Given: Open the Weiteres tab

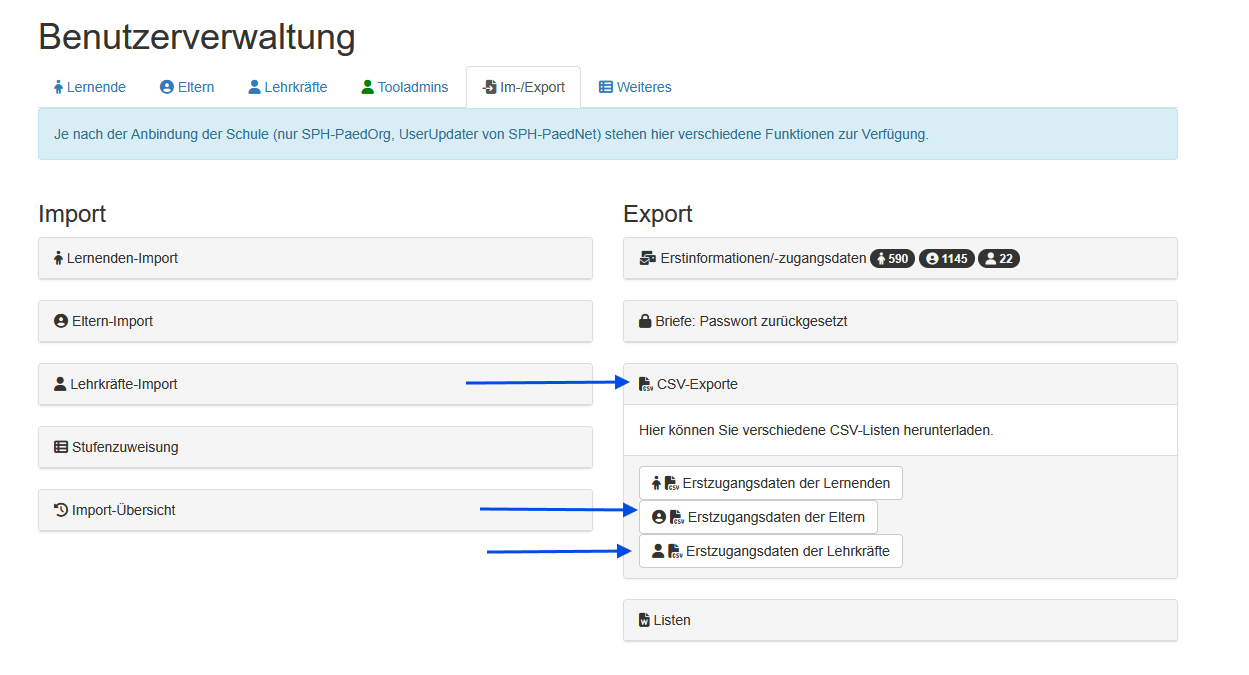Looking at the screenshot, I should pos(634,87).
